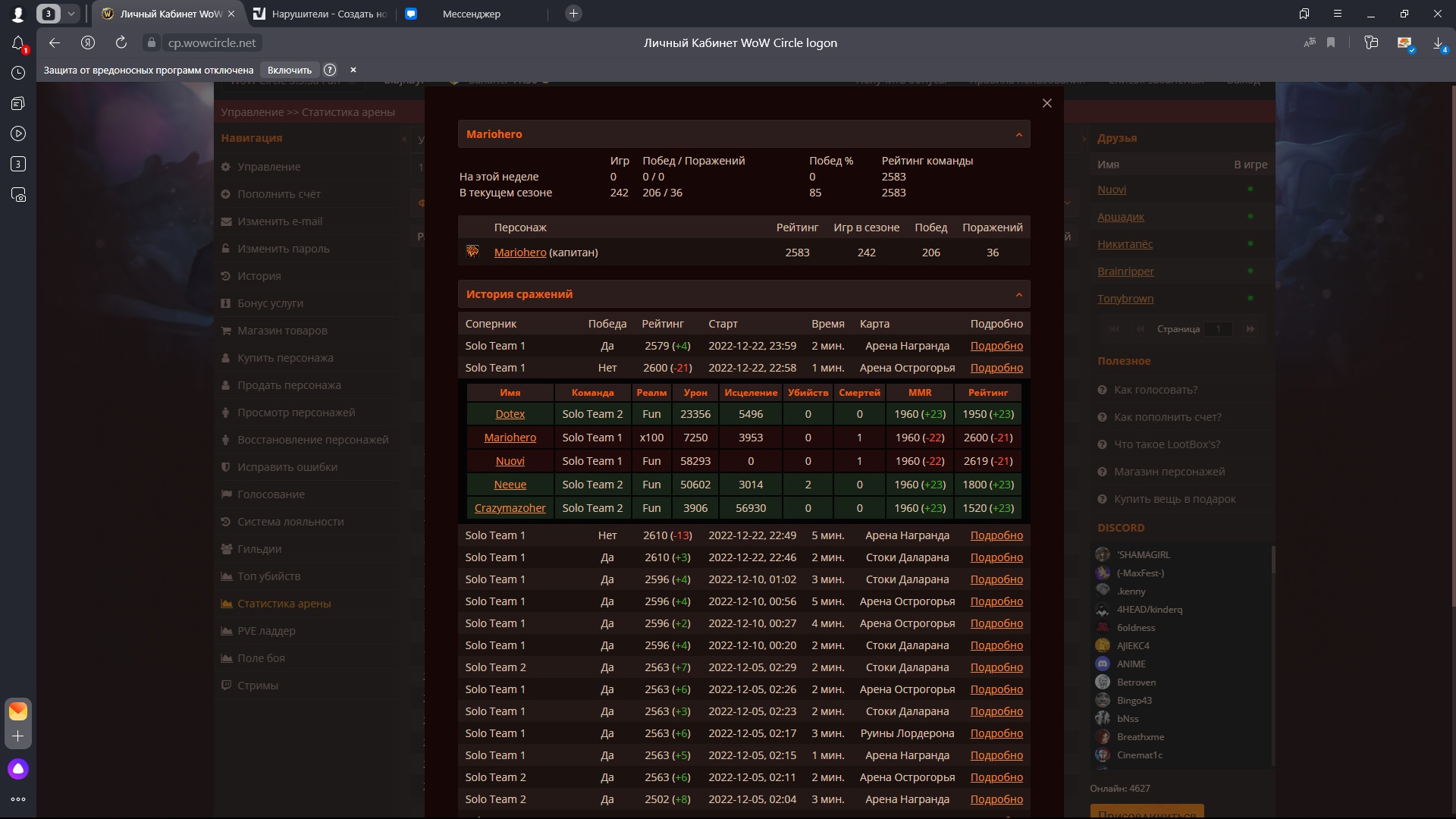Screen dimensions: 1456x819
Task: Click Включить to enable malware protection
Action: (x=290, y=70)
